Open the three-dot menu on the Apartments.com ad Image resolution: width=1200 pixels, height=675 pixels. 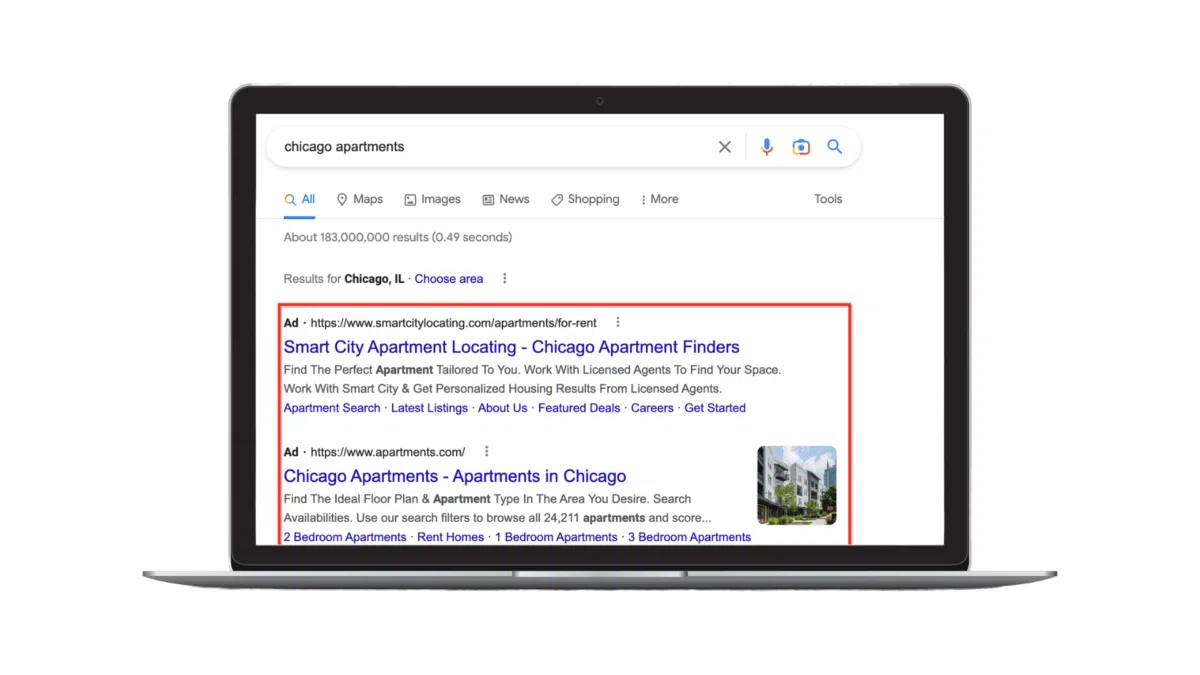coord(486,451)
